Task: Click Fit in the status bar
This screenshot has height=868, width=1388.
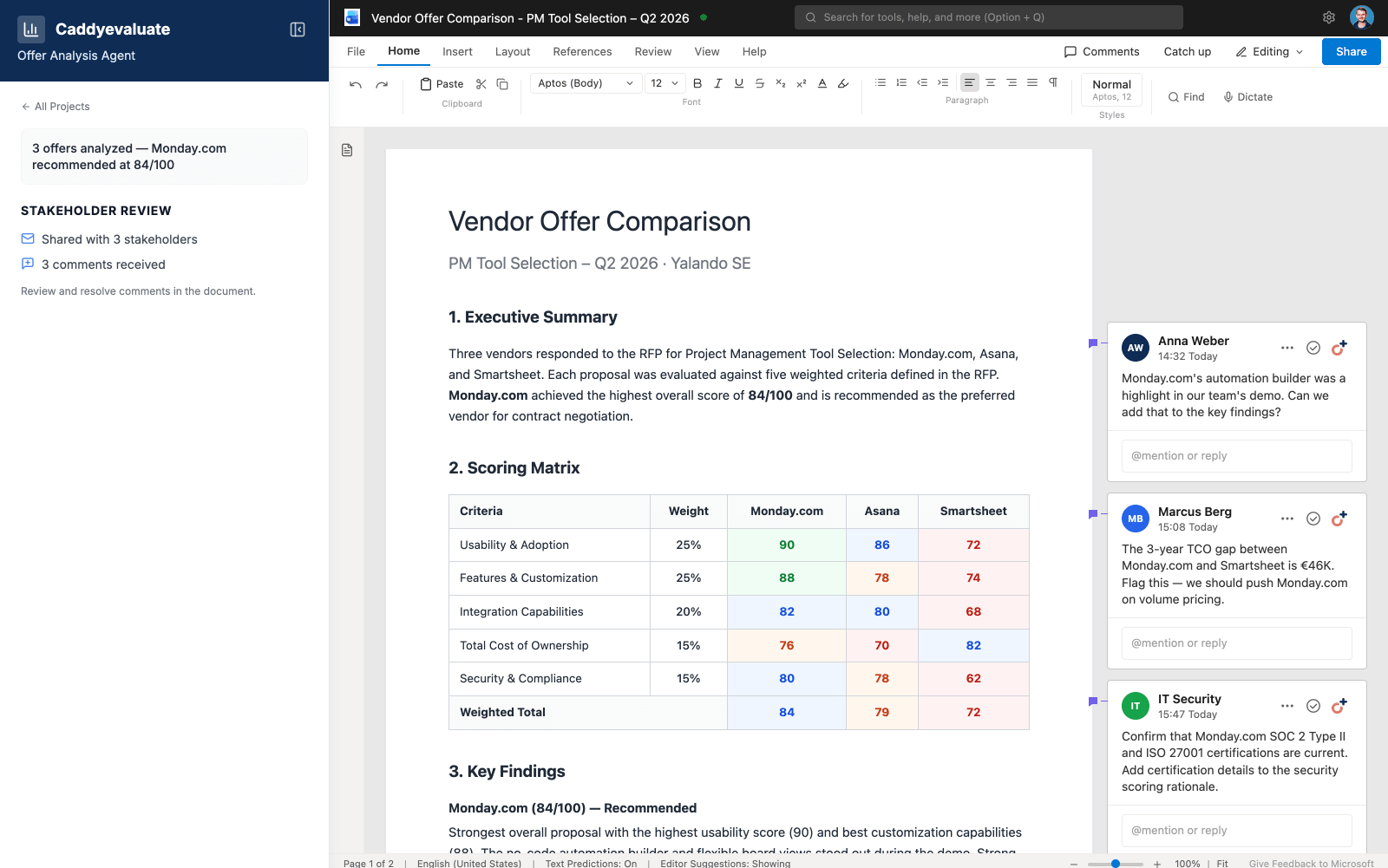Action: (x=1222, y=864)
